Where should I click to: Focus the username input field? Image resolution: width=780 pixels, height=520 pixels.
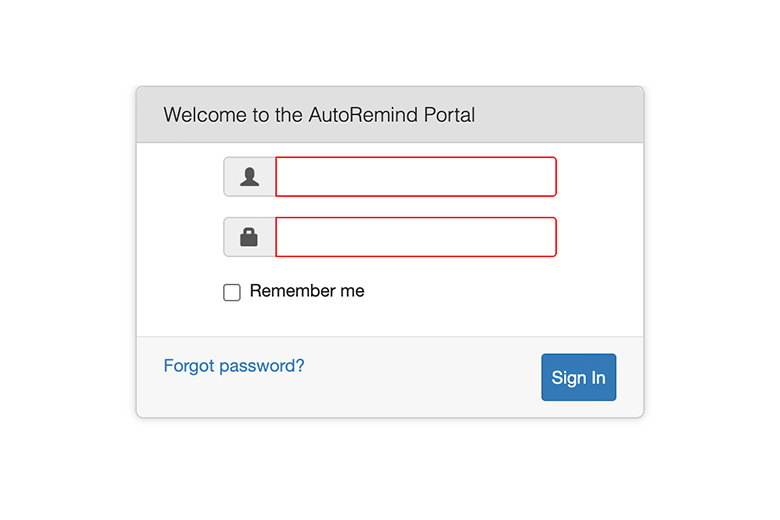coord(415,177)
